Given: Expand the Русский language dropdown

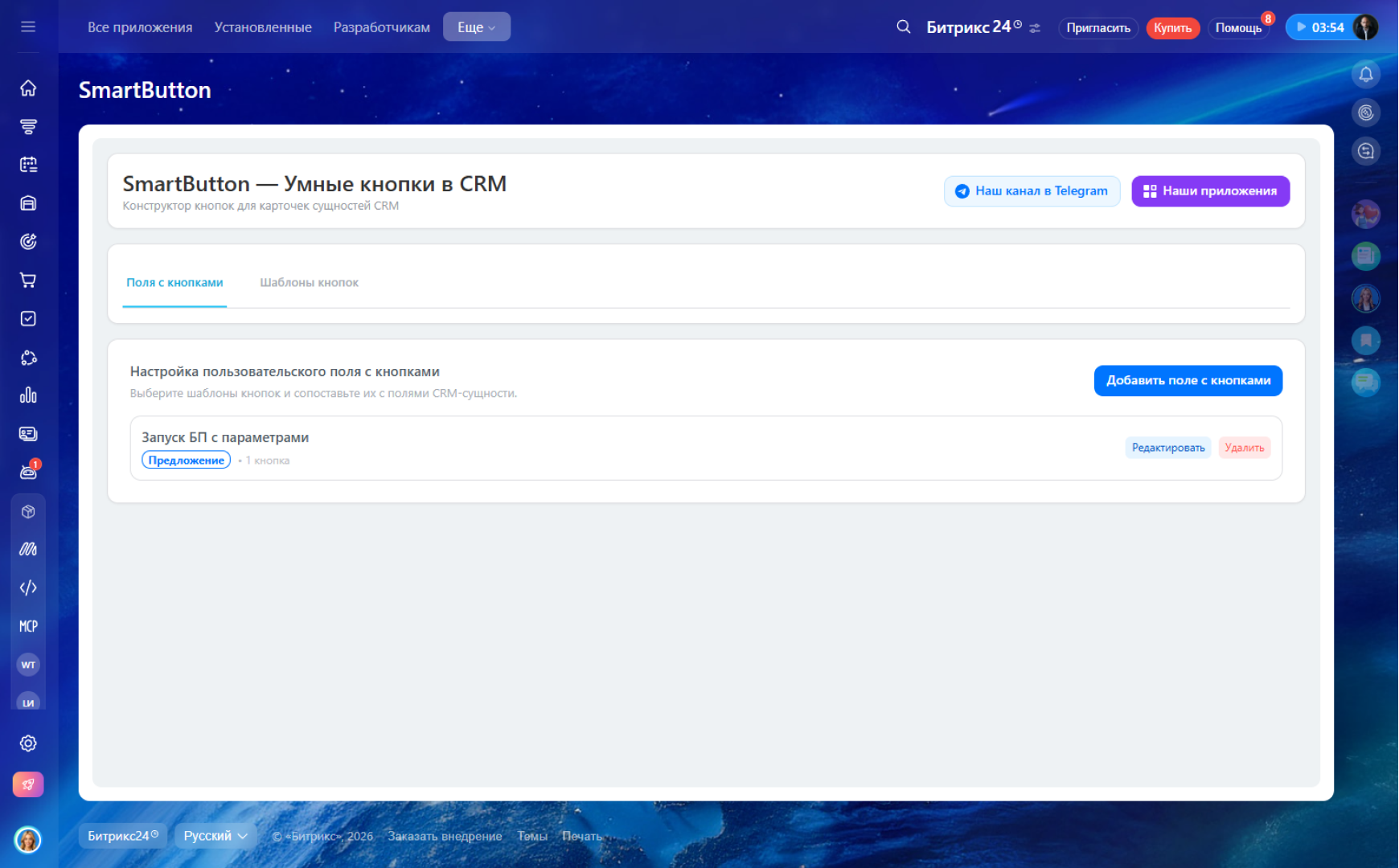Looking at the screenshot, I should click(215, 836).
